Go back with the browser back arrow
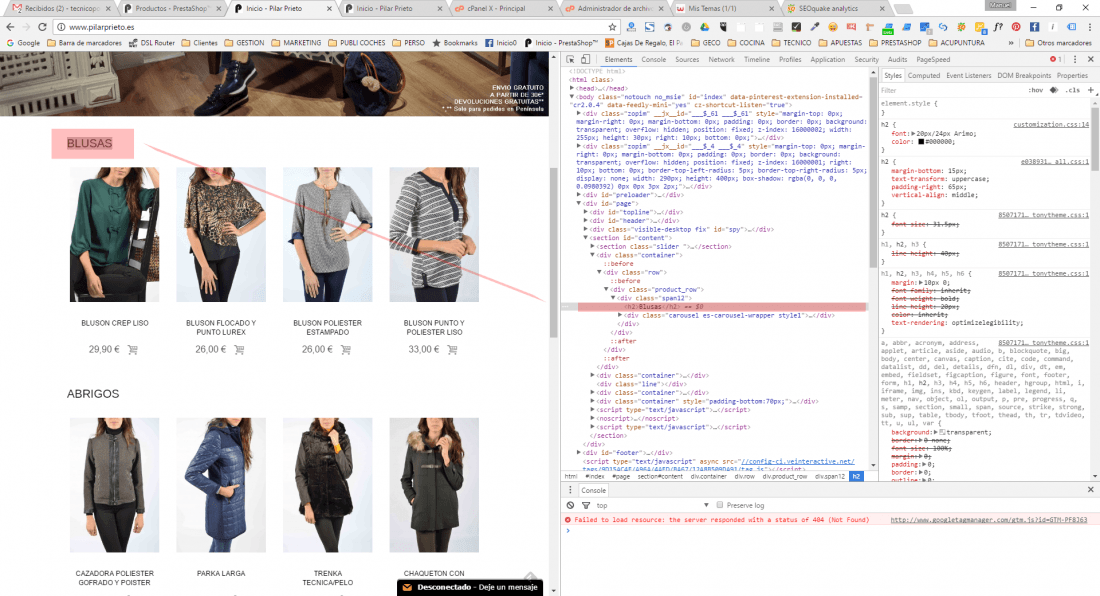Image resolution: width=1100 pixels, height=596 pixels. pos(10,27)
